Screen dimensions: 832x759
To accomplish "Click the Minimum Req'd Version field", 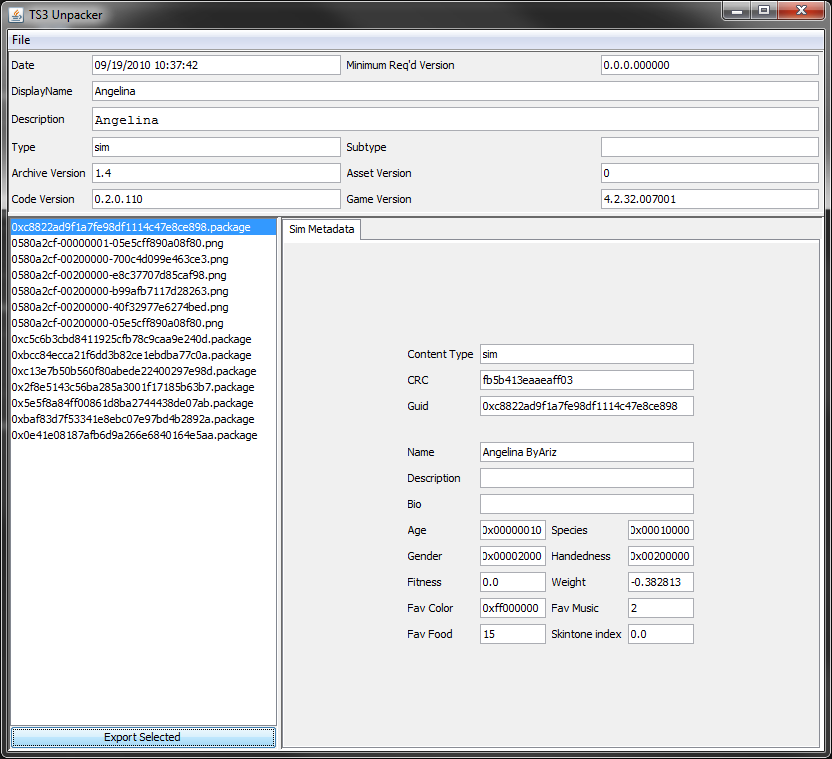I will coord(709,65).
